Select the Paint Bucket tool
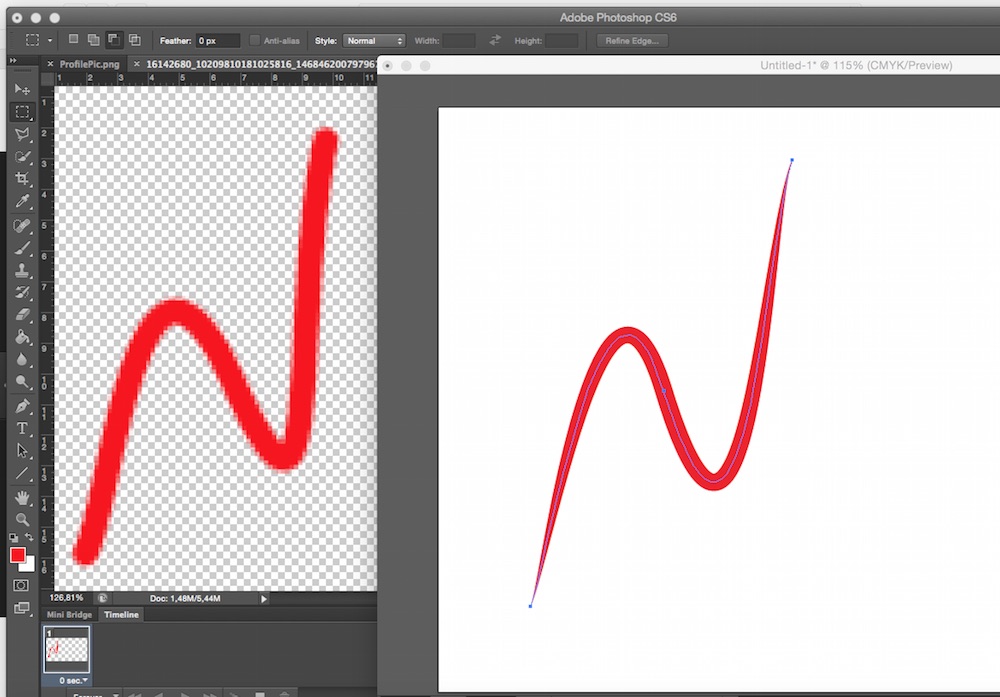The height and width of the screenshot is (697, 1000). [22, 337]
